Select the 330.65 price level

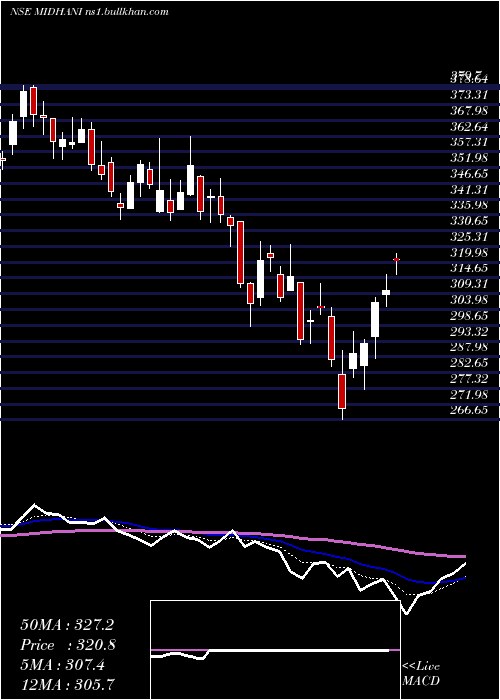pyautogui.click(x=469, y=221)
